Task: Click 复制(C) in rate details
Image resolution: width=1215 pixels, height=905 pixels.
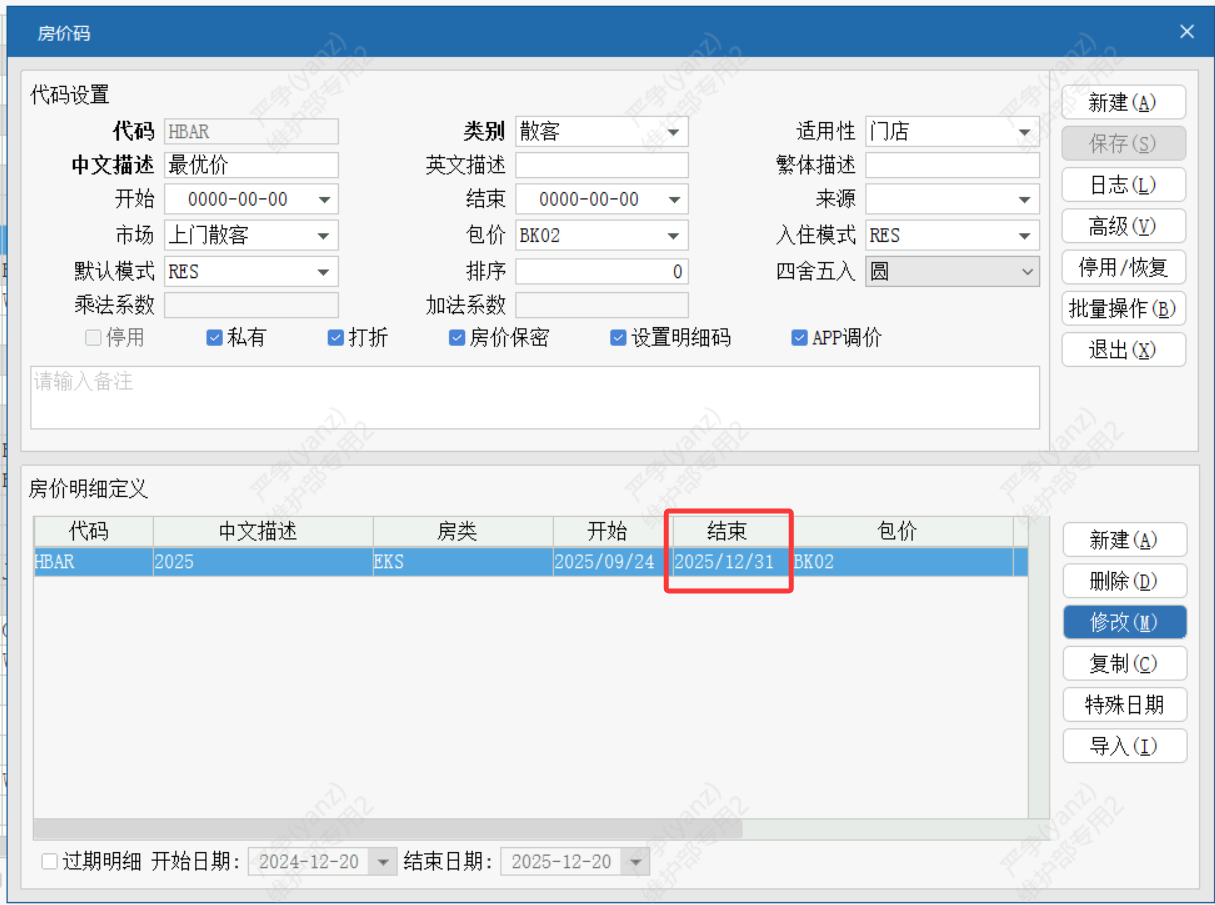Action: point(1124,664)
